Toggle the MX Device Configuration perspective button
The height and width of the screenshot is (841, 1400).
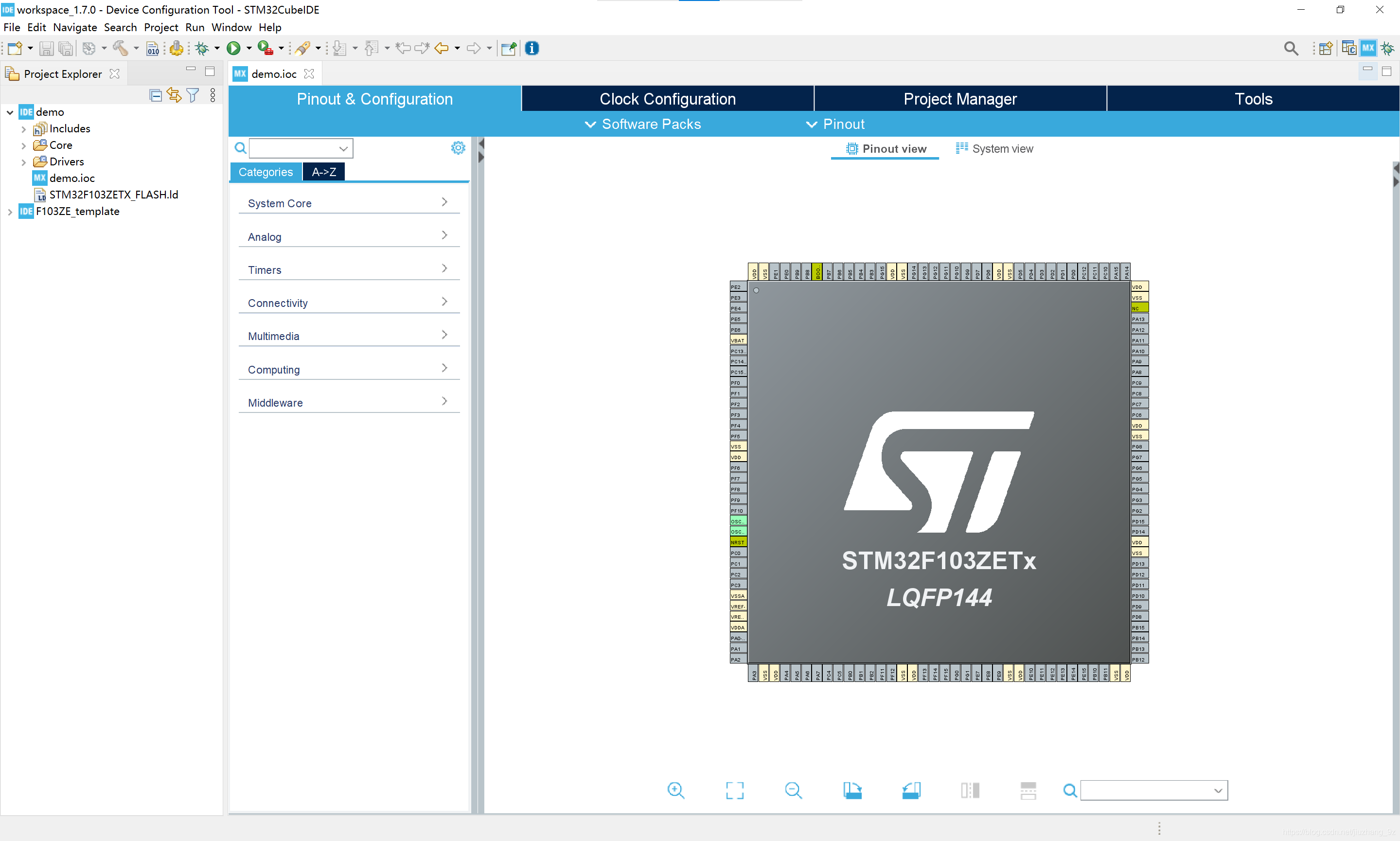pyautogui.click(x=1368, y=49)
